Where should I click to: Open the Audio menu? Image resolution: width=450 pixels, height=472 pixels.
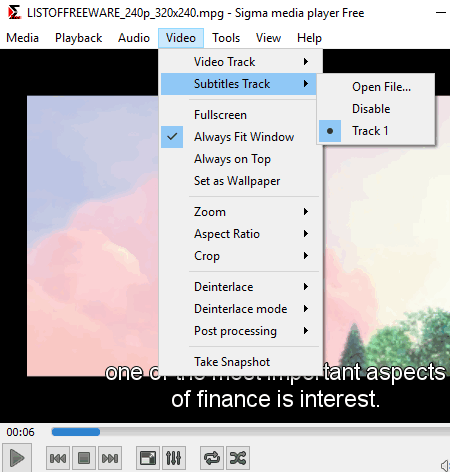(x=134, y=38)
